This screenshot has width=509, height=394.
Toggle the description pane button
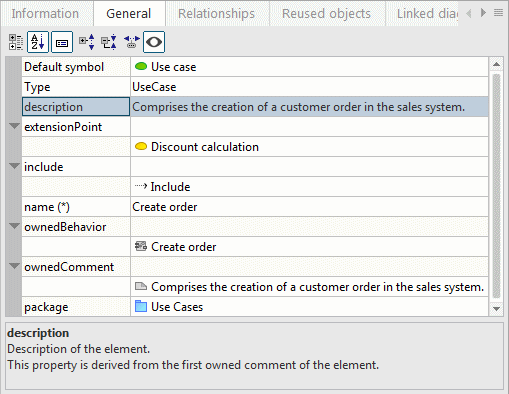62,42
